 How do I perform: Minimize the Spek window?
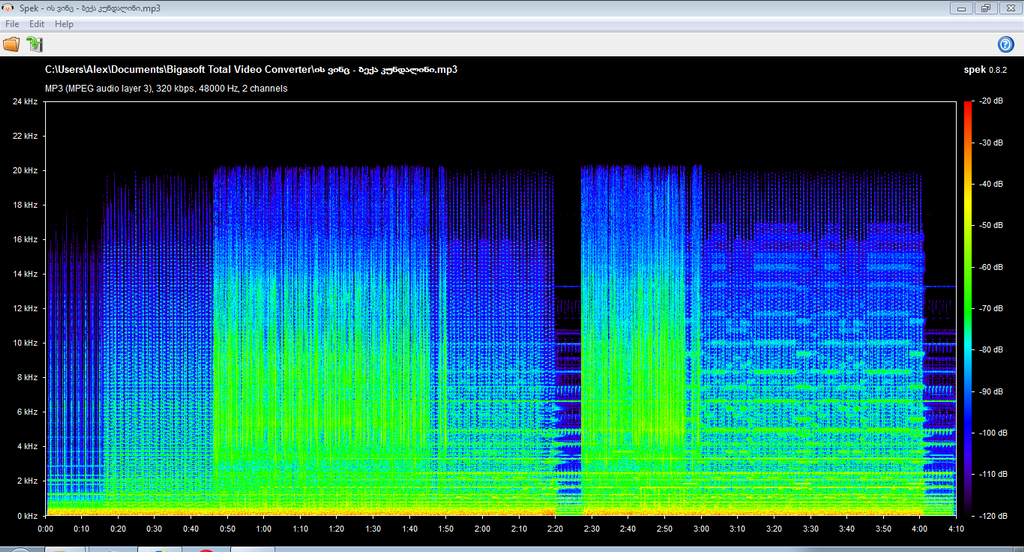(x=961, y=8)
